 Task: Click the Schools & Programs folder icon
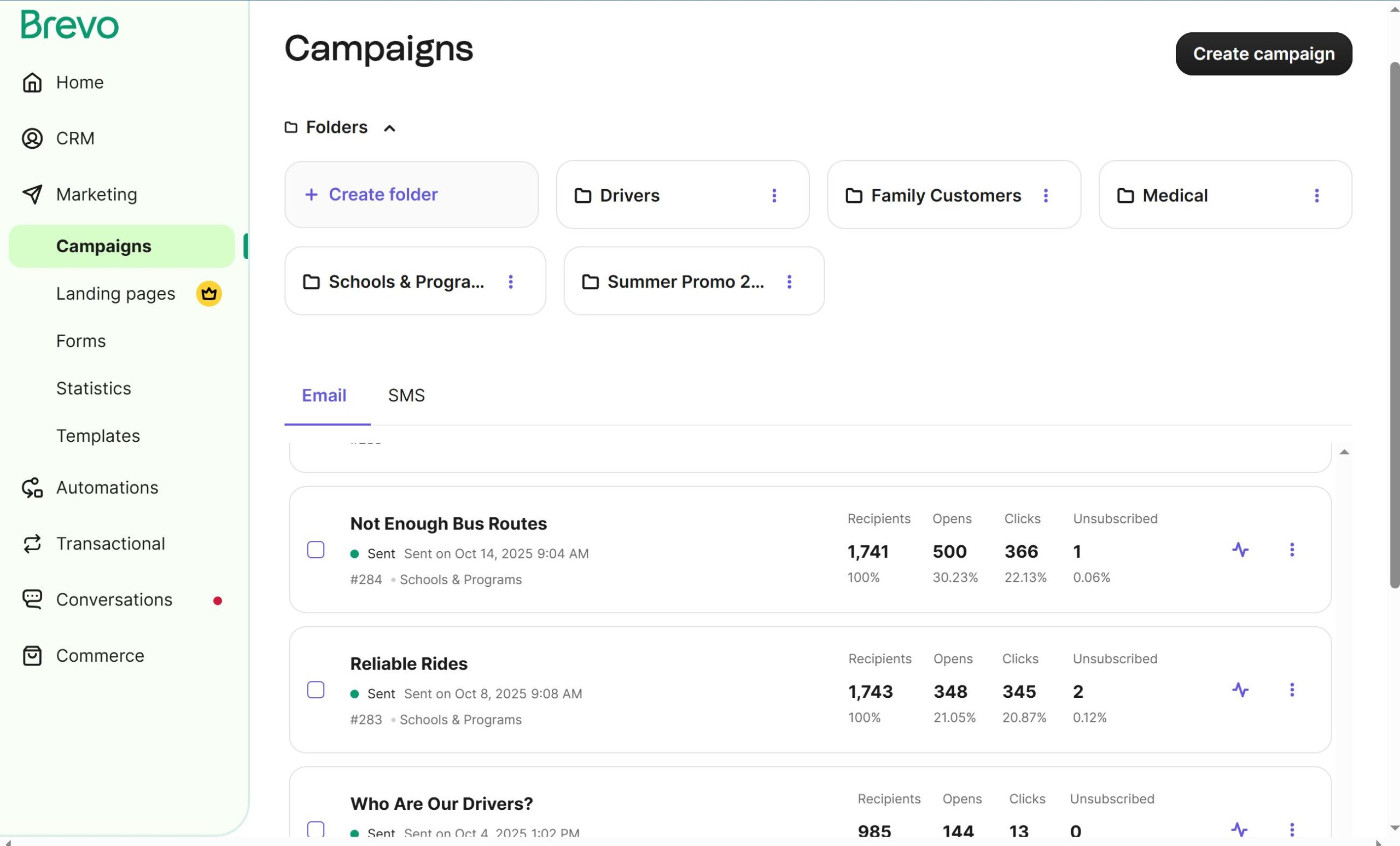coord(311,282)
